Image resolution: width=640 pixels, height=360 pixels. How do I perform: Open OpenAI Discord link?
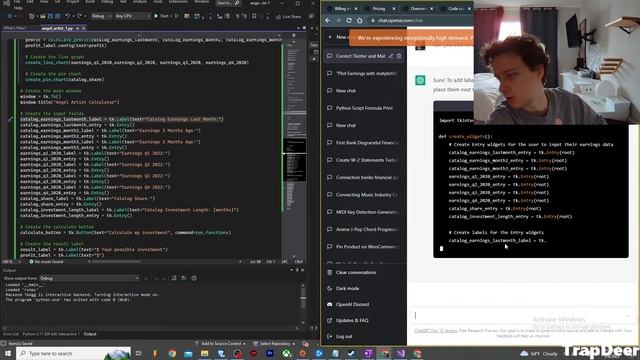click(352, 304)
